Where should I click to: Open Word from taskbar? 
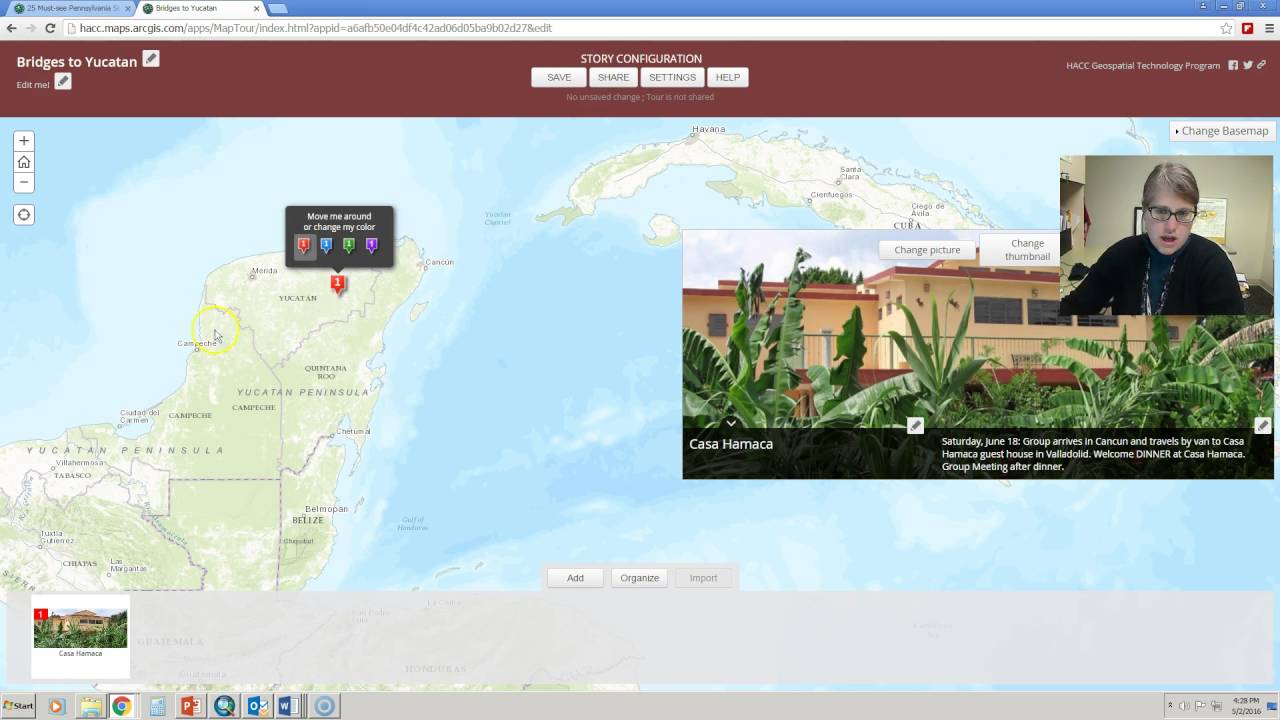(289, 706)
